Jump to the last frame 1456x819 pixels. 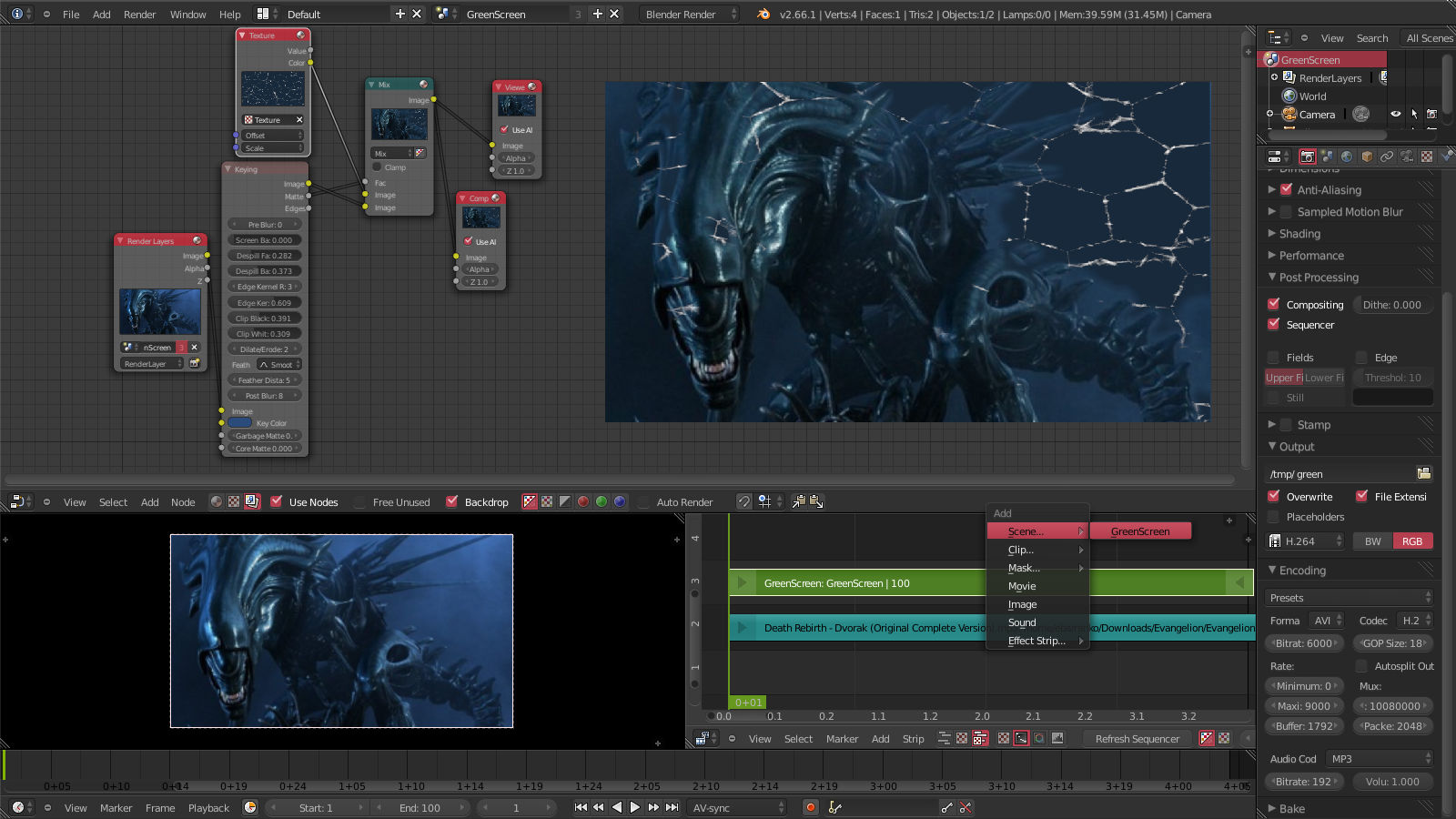click(672, 807)
